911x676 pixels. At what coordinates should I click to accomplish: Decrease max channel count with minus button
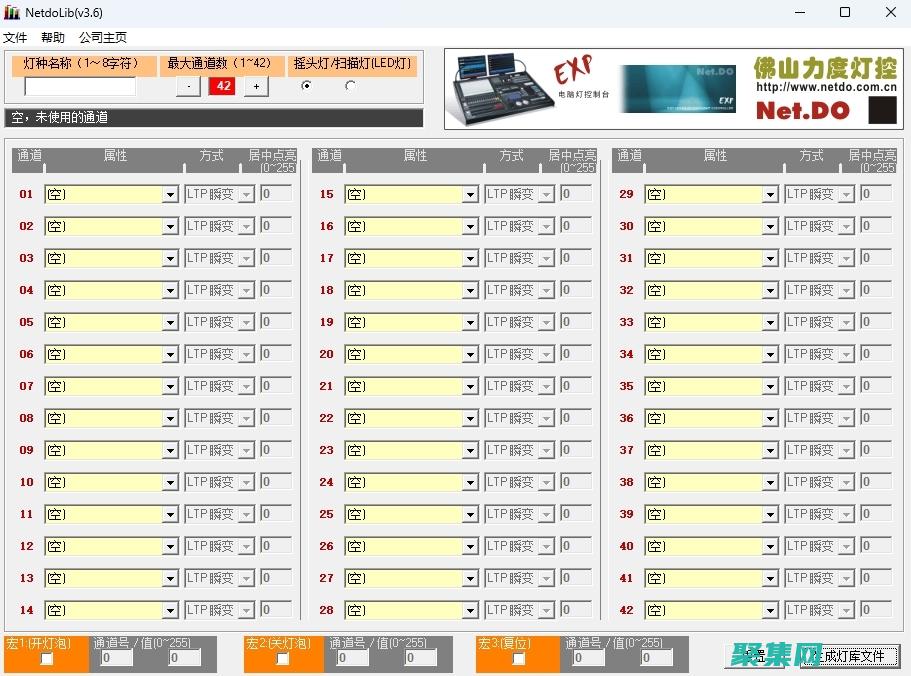click(x=189, y=86)
